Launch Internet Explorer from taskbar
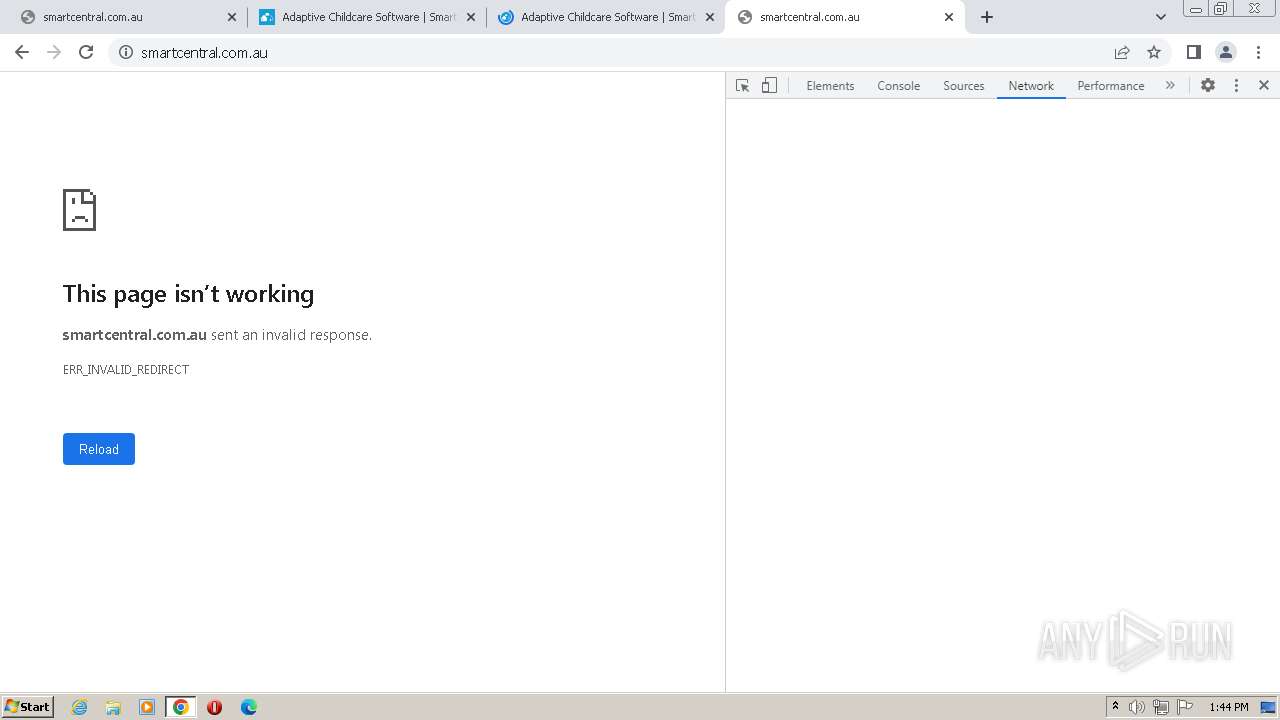The image size is (1280, 720). click(80, 707)
